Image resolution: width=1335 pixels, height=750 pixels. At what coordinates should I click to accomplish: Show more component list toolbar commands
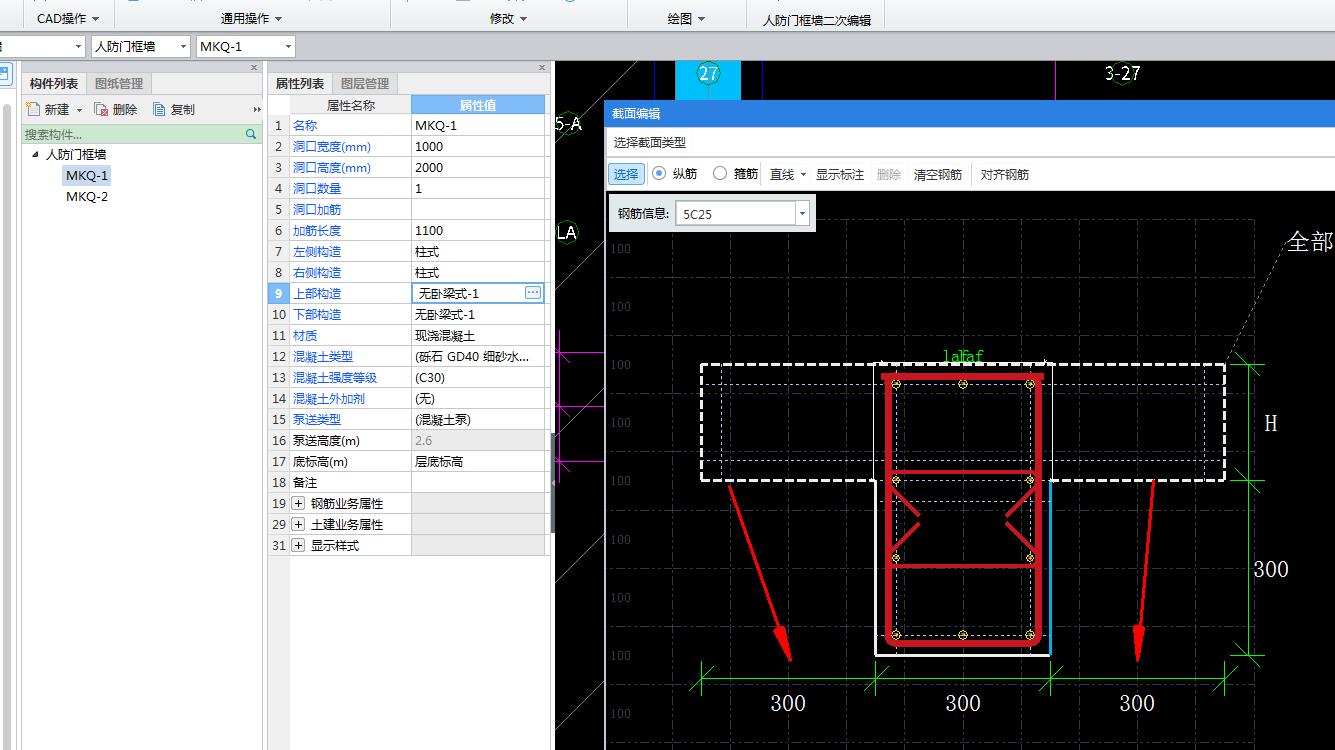point(257,110)
